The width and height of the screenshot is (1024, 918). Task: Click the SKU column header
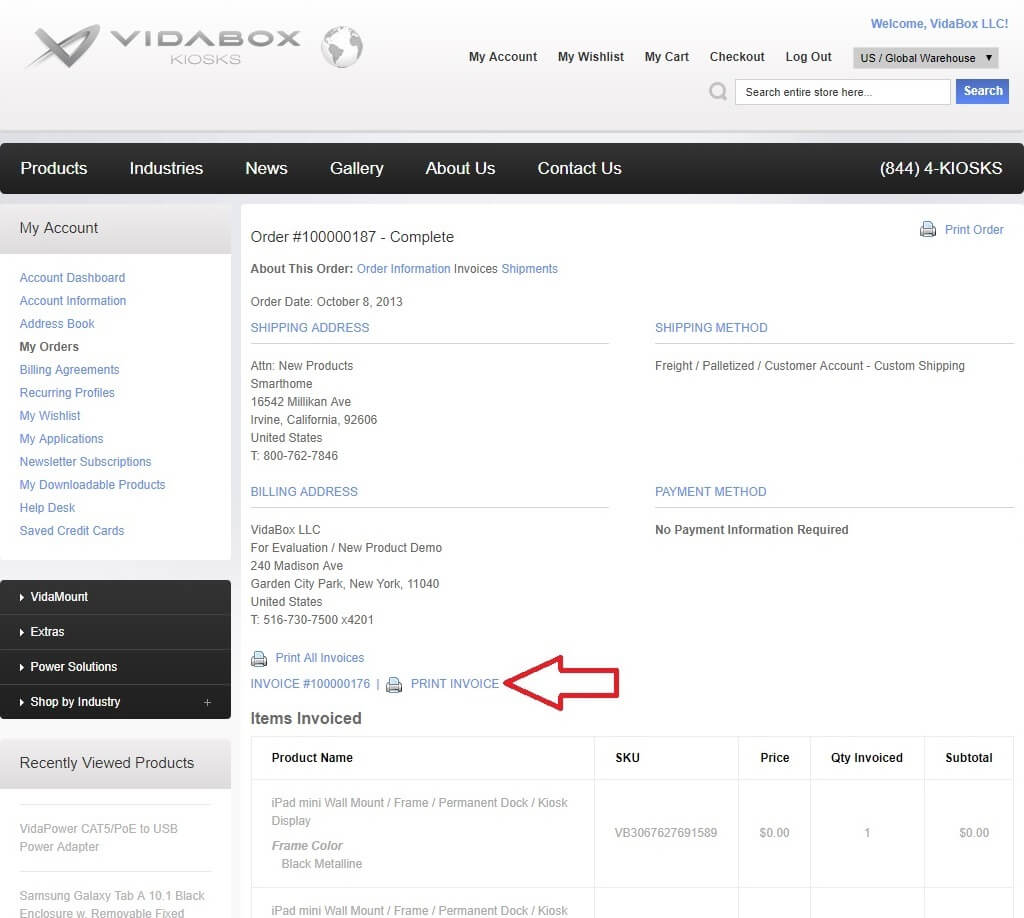627,758
